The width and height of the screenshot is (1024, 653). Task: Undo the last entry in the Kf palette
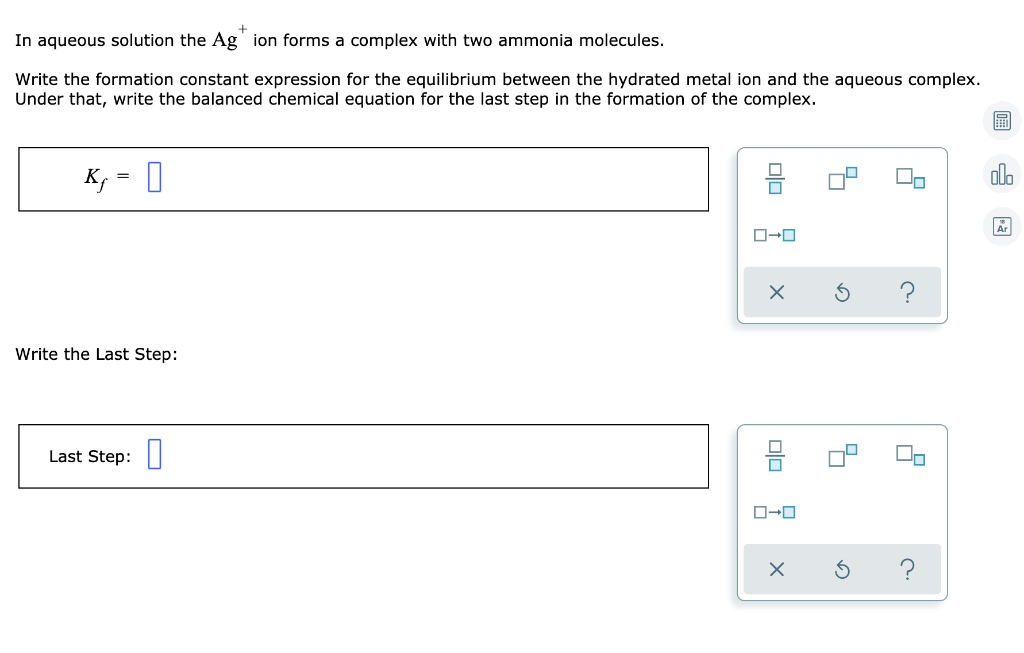[841, 292]
